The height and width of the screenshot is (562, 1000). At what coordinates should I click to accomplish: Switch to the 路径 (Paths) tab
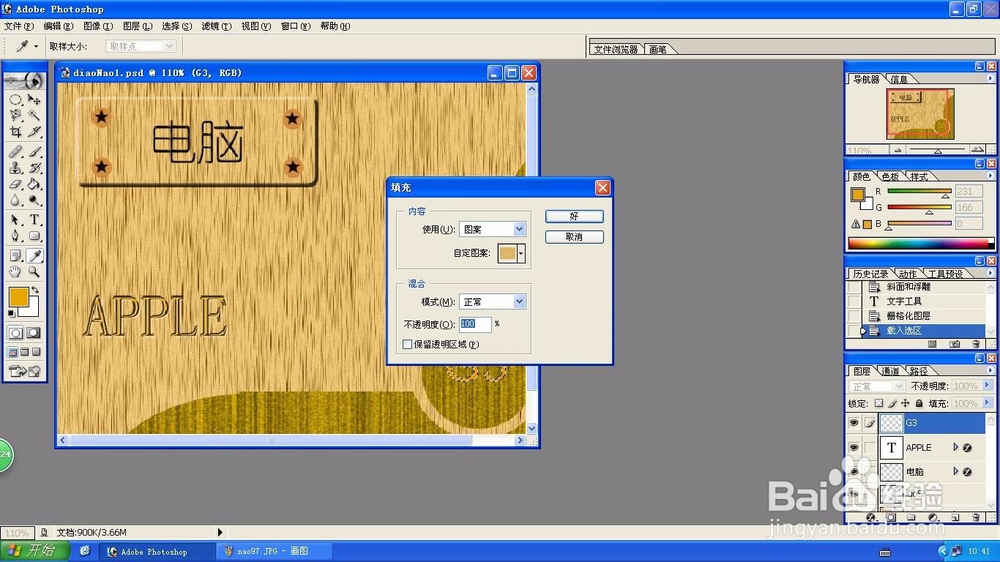point(919,371)
